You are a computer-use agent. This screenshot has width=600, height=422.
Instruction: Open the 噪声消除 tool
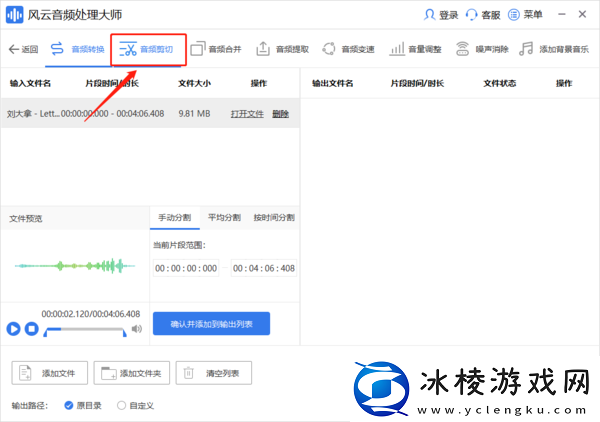482,49
